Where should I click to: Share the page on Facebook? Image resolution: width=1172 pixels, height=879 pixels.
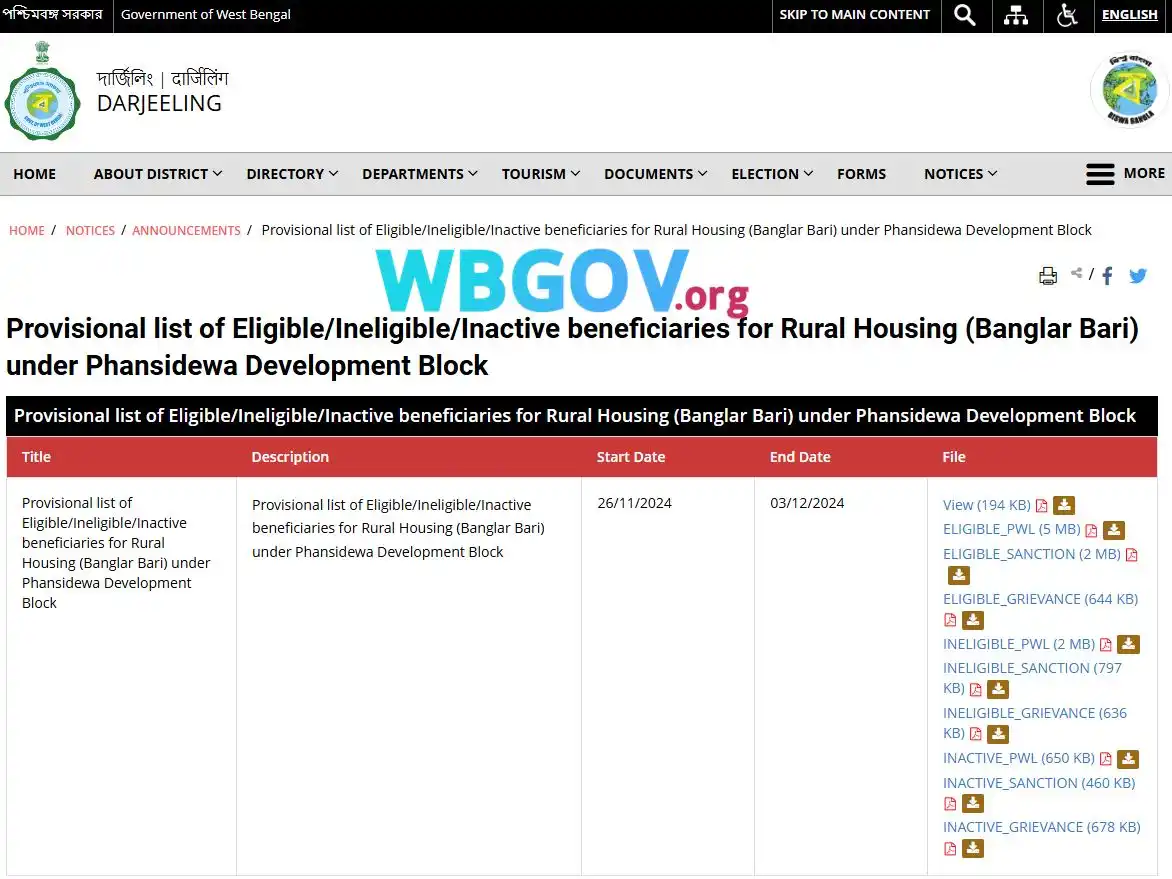[1108, 276]
